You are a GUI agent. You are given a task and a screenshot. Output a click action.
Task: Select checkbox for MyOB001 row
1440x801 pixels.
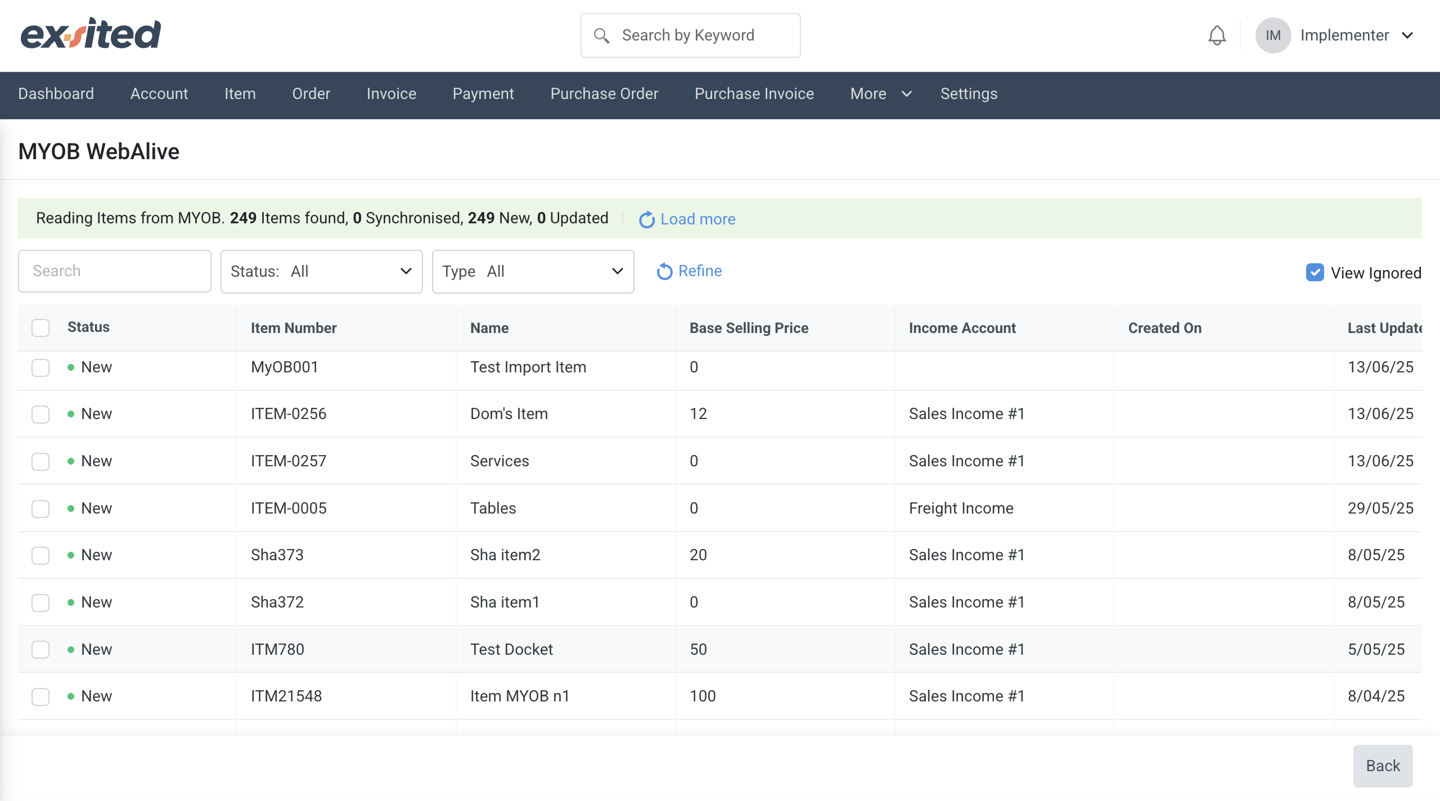tap(40, 368)
